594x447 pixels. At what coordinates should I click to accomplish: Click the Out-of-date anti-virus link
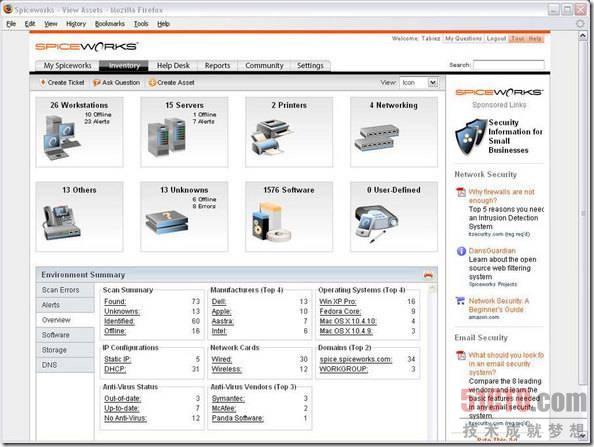coord(122,399)
